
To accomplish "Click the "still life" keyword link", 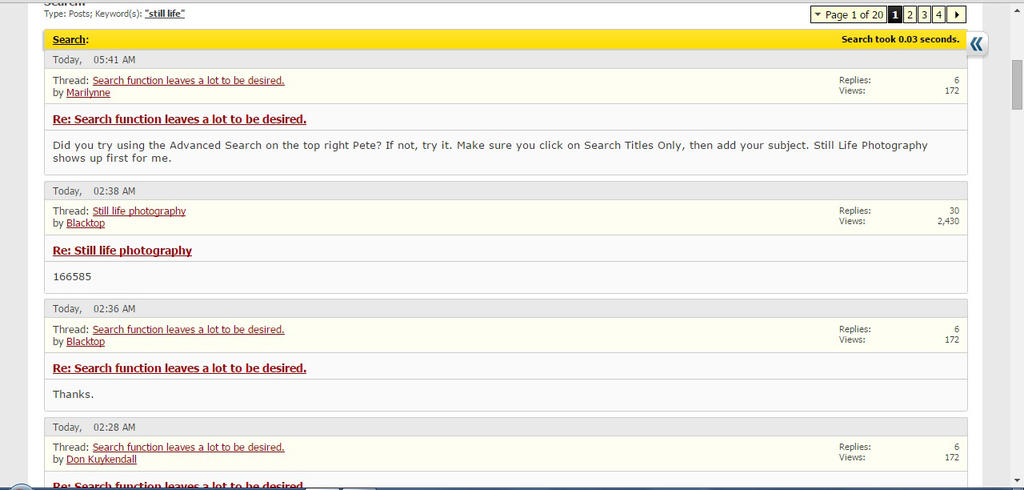I will click(x=165, y=14).
